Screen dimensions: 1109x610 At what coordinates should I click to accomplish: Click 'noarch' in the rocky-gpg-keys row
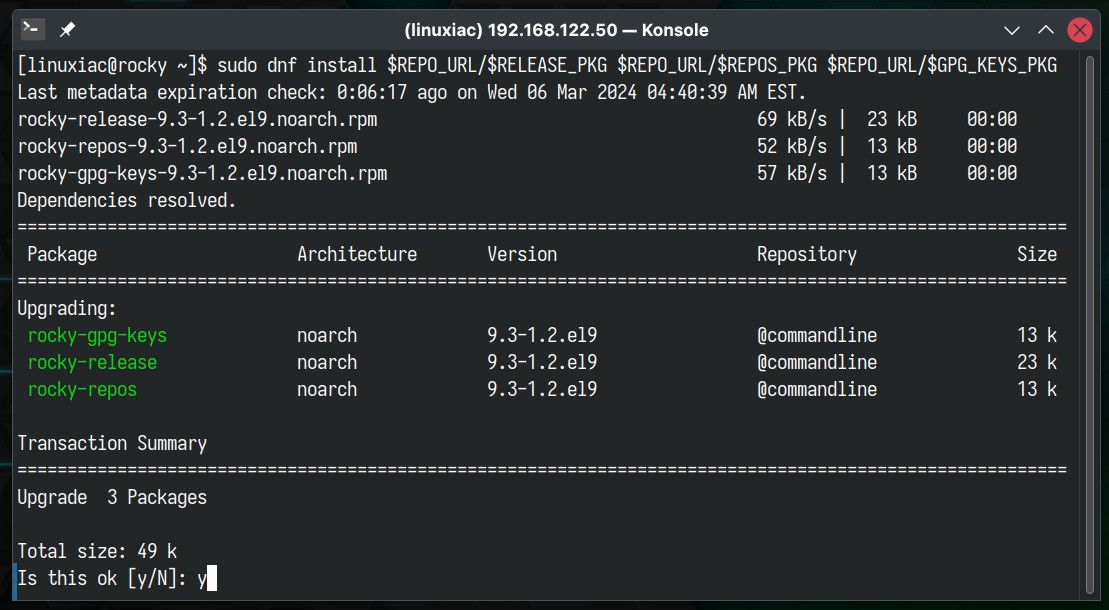pos(327,335)
